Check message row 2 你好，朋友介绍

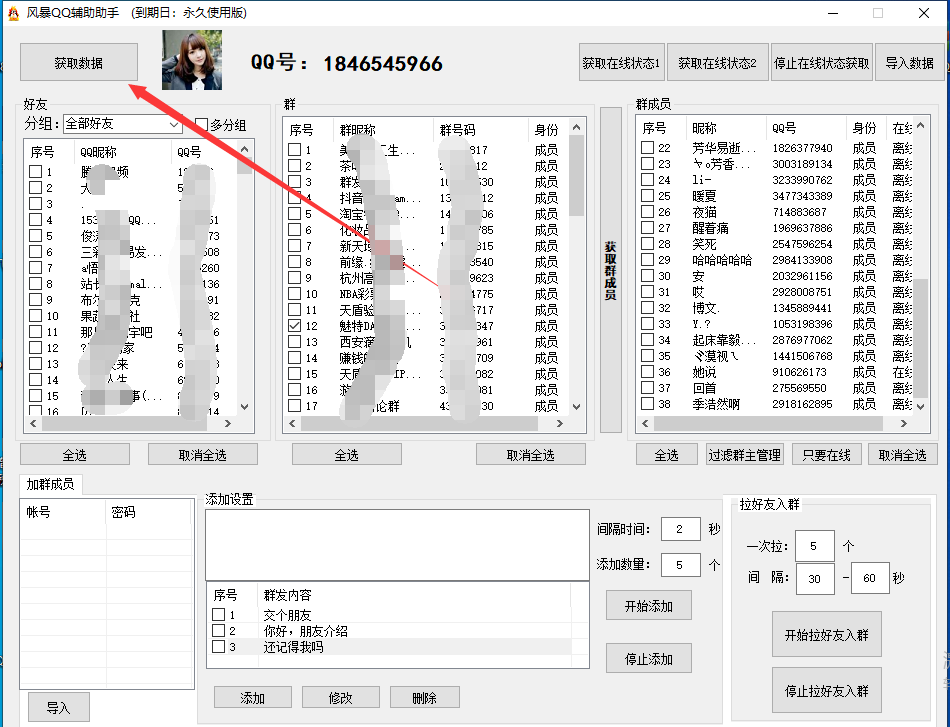(219, 631)
